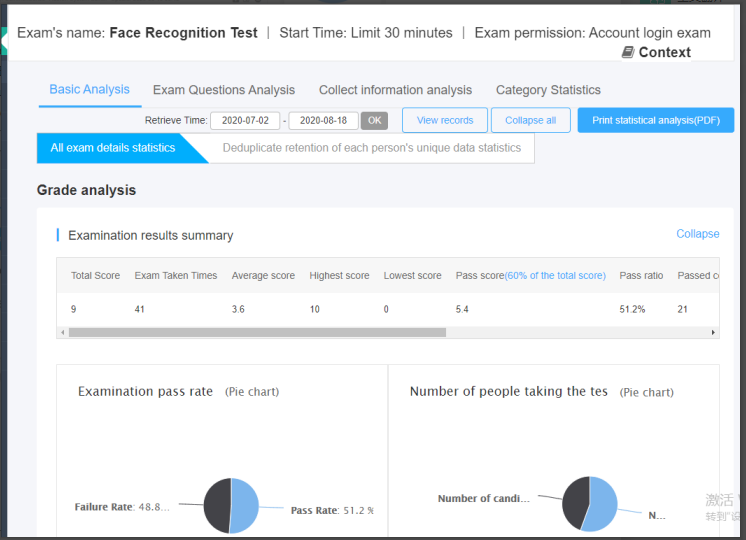Click Print statistical analysis(PDF) button
The width and height of the screenshot is (746, 540).
pos(655,120)
